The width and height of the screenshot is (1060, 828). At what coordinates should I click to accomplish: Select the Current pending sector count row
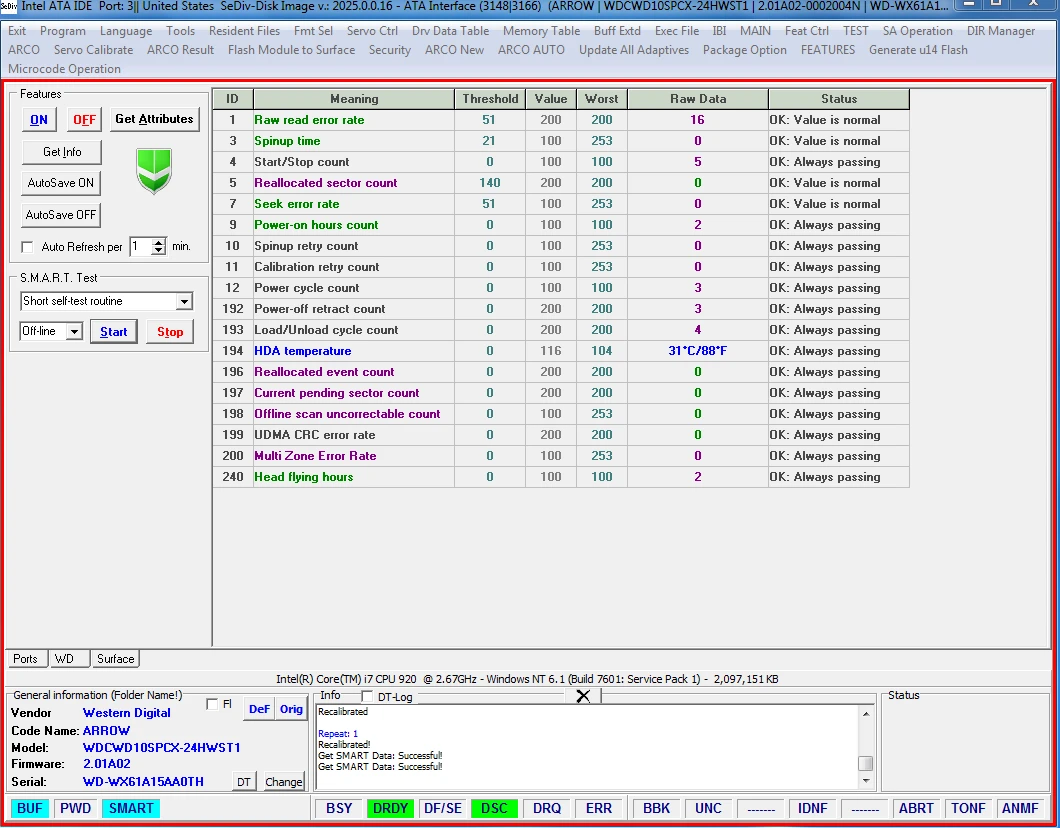[x=561, y=393]
